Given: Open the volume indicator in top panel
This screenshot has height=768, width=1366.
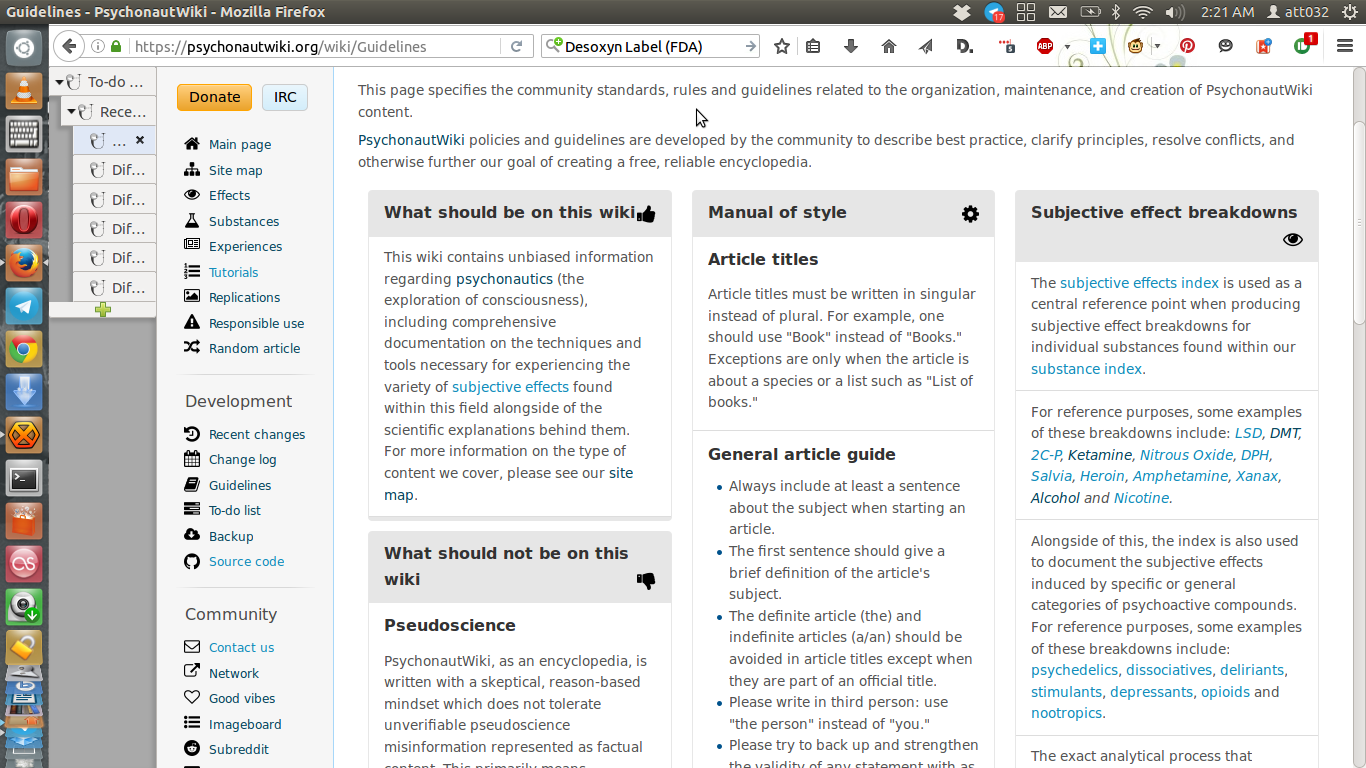Looking at the screenshot, I should pos(1175,12).
